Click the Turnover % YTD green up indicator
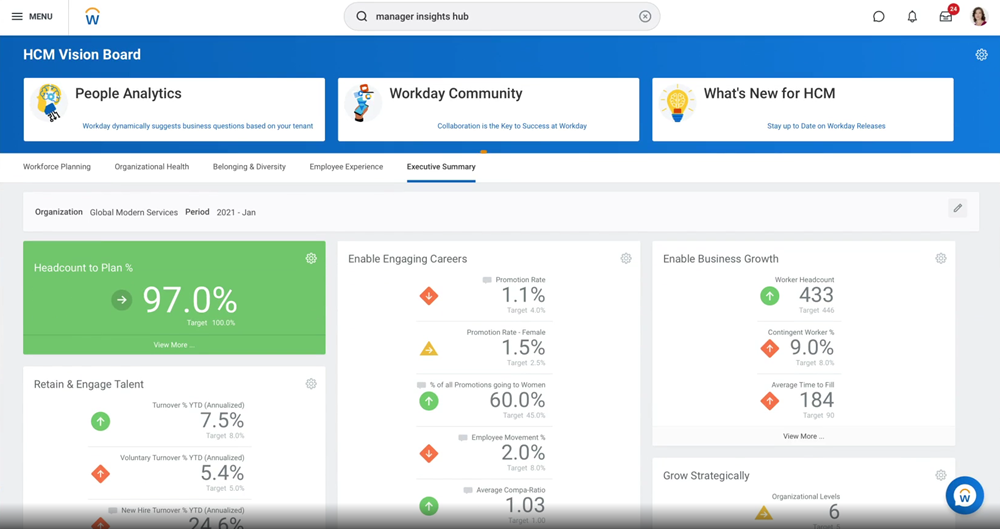Screen dimensions: 1000x529 click(100, 421)
